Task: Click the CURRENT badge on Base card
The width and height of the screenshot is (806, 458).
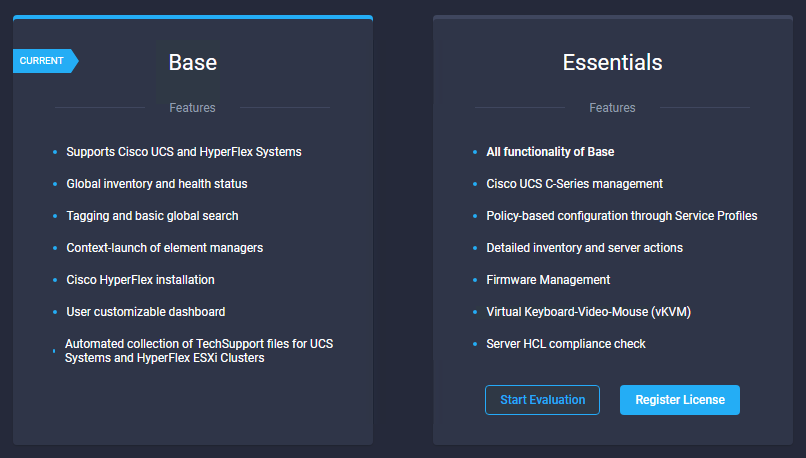Action: pos(43,61)
